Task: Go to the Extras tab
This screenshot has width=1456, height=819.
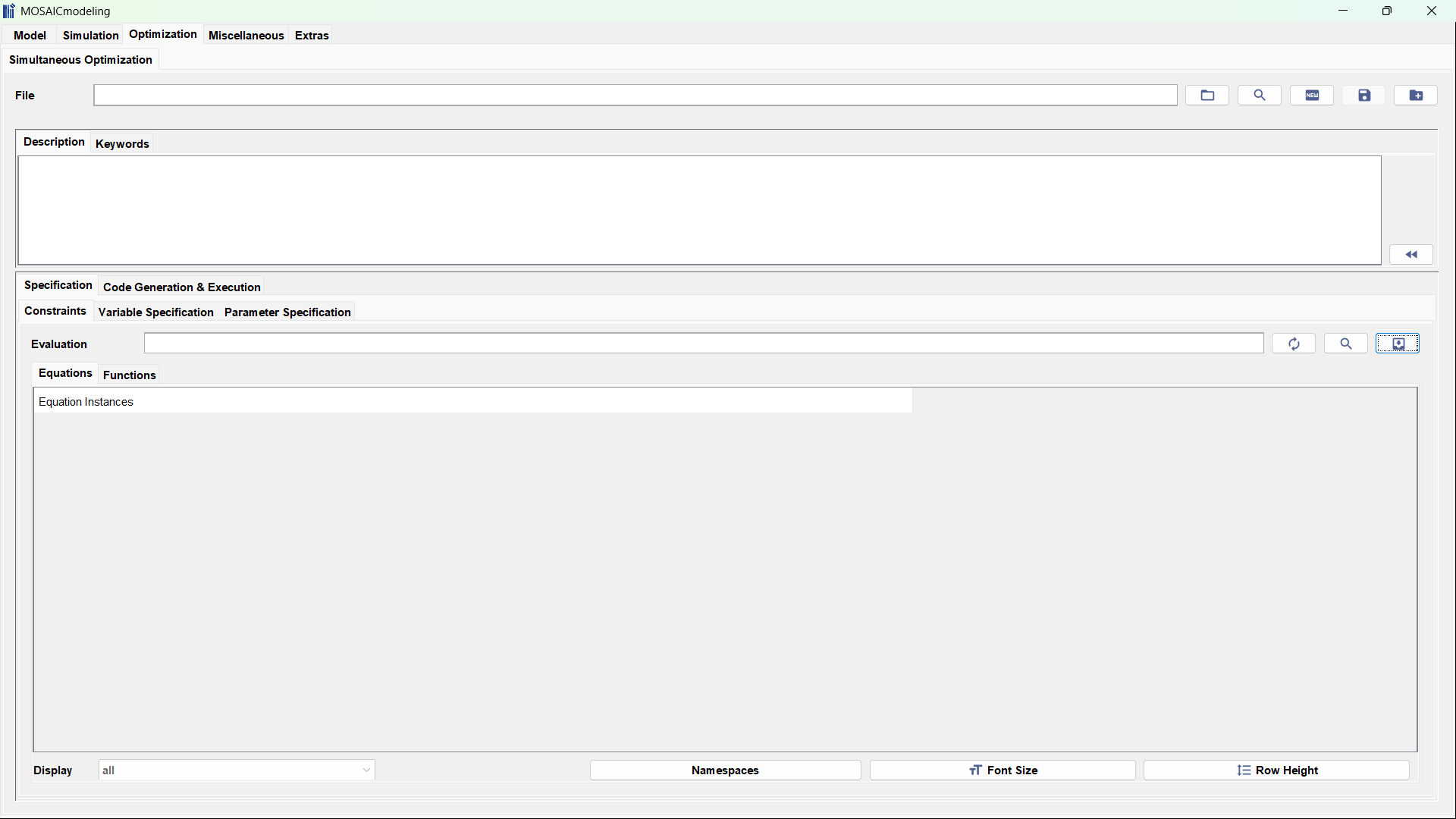Action: click(x=312, y=35)
